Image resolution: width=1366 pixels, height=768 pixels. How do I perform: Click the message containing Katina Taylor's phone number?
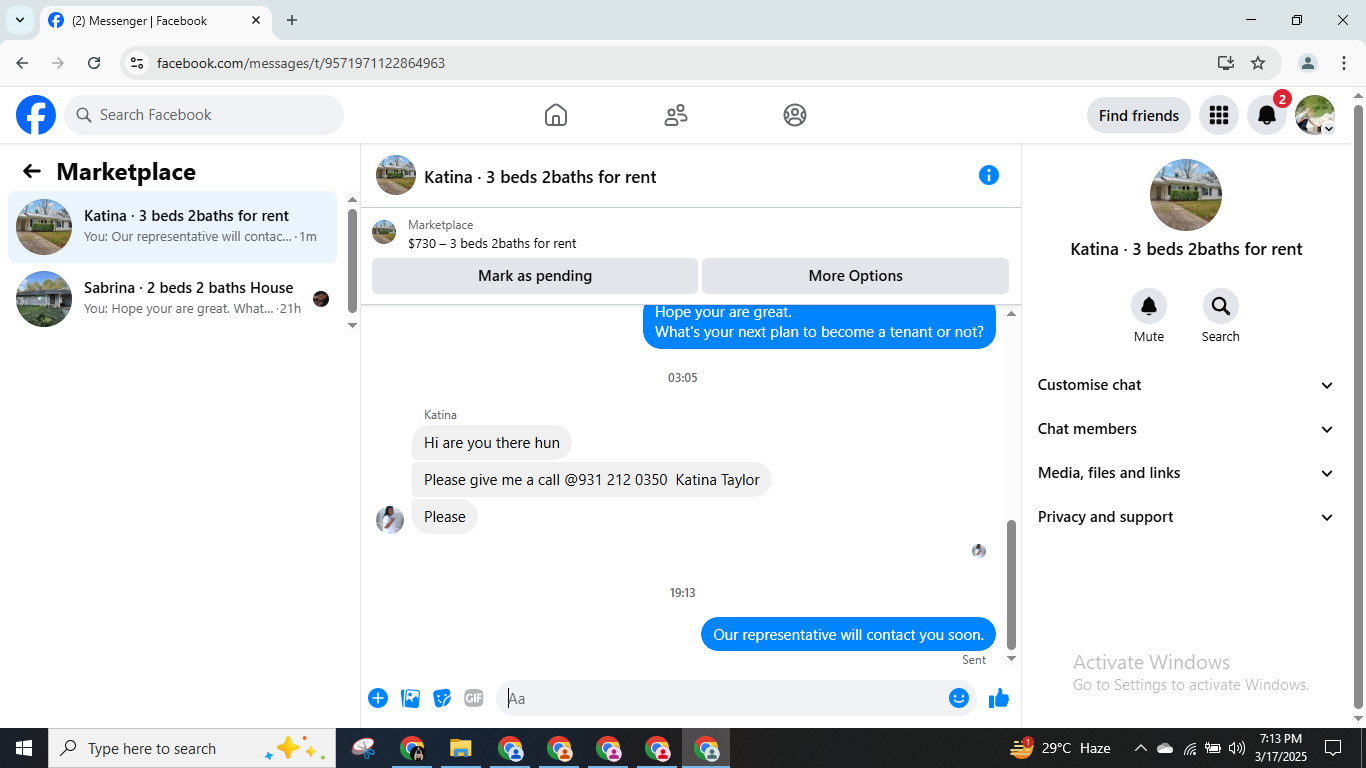pyautogui.click(x=592, y=480)
